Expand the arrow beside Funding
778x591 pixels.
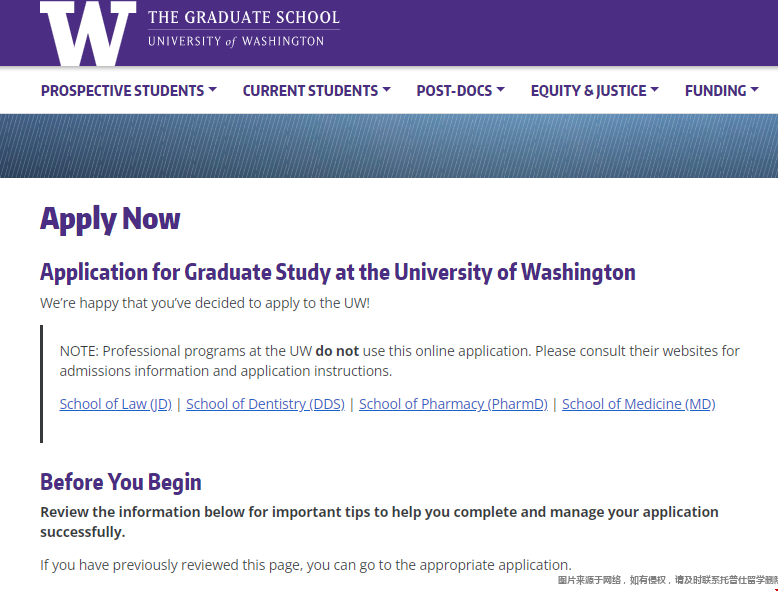coord(755,90)
